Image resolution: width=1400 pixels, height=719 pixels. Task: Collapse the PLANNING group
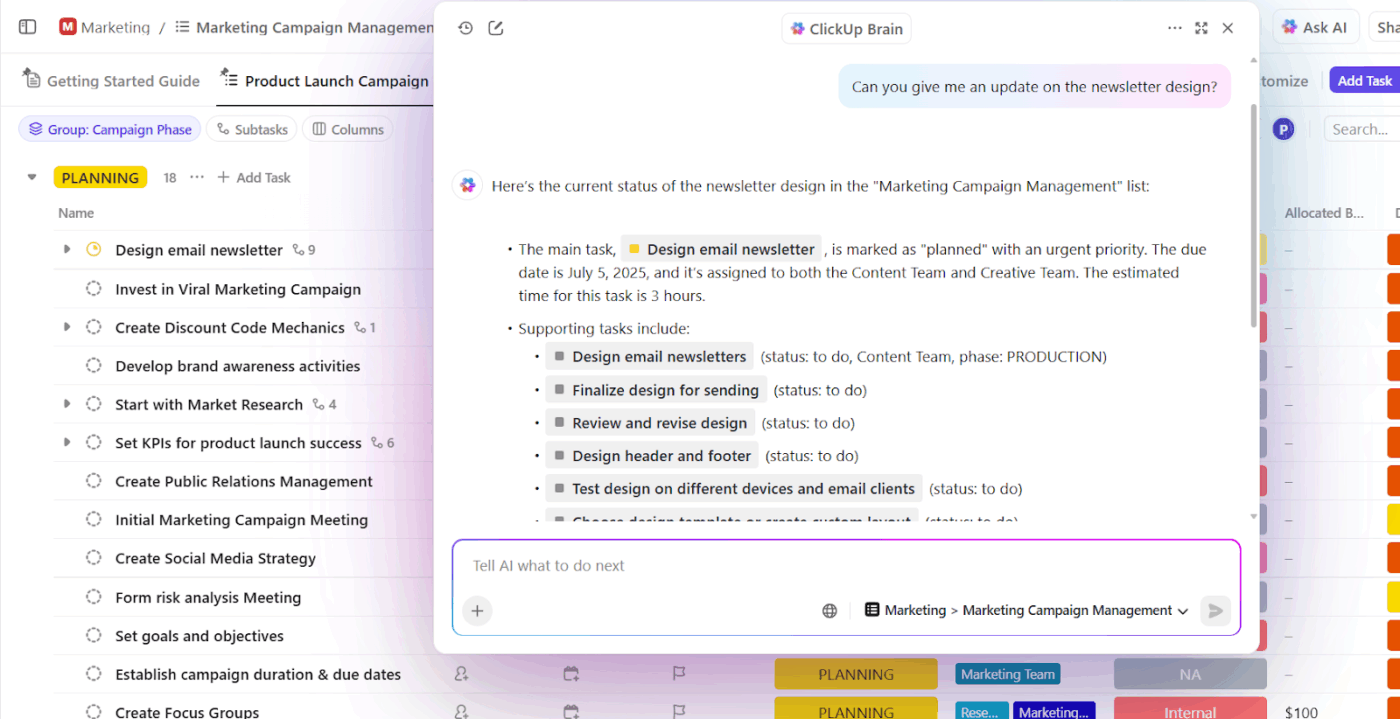click(31, 176)
